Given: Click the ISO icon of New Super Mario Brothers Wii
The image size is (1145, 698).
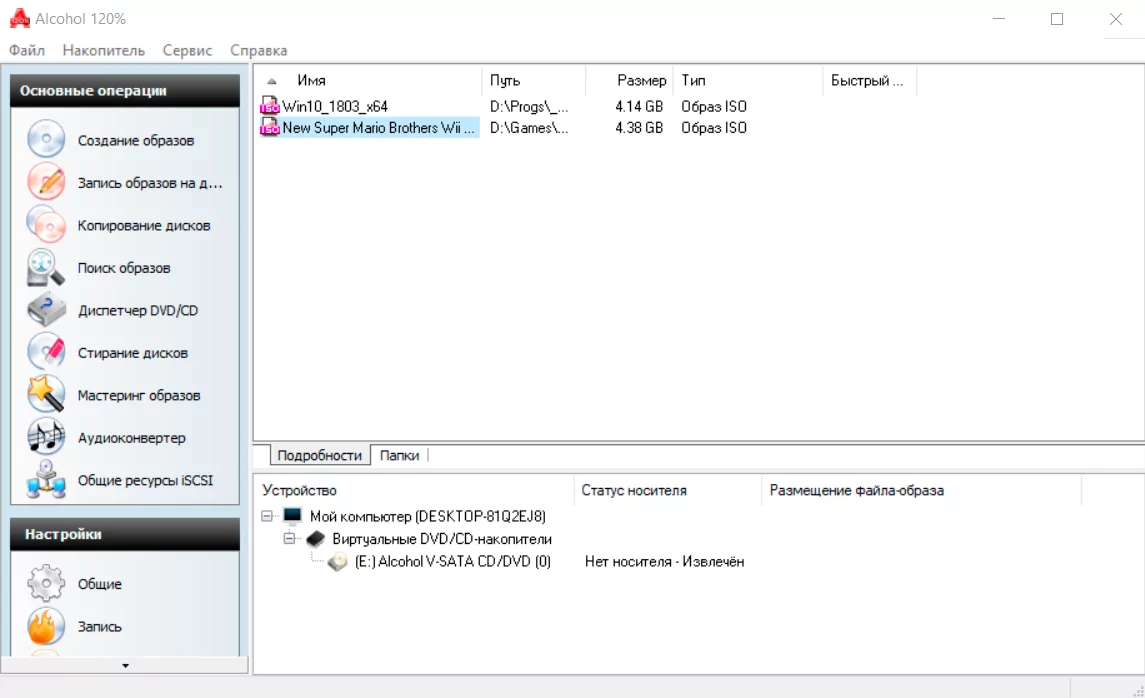Looking at the screenshot, I should tap(270, 127).
